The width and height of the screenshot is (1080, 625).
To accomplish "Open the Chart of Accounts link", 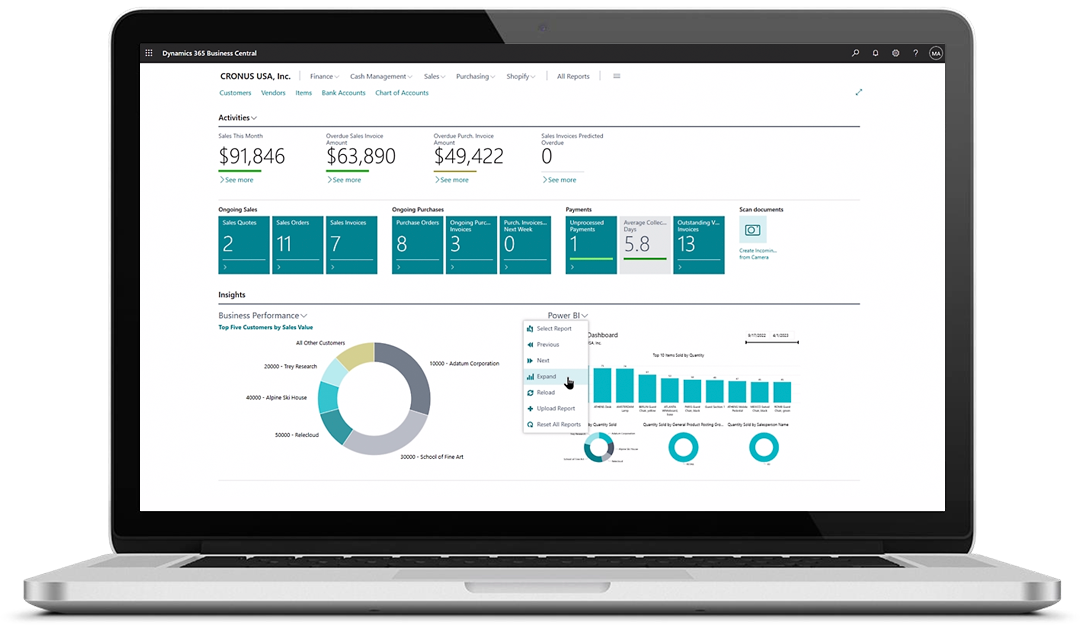I will (402, 93).
